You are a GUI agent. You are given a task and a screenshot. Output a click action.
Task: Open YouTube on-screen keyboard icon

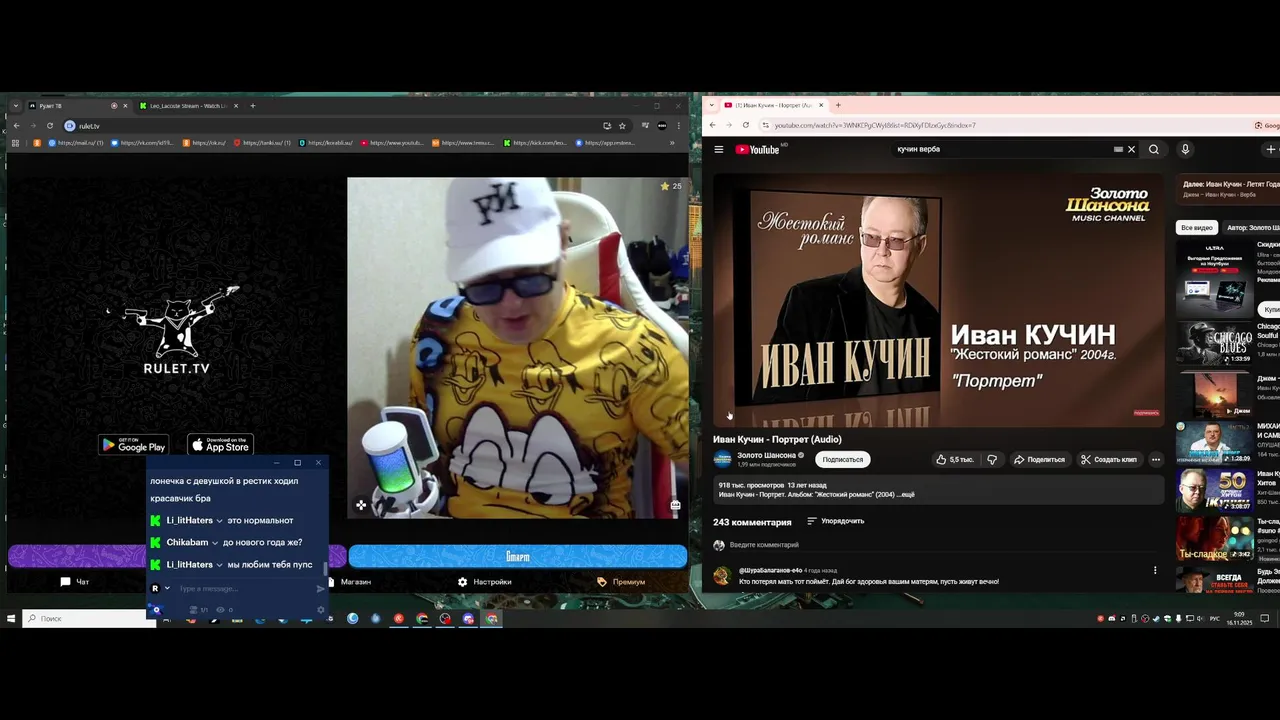1118,149
